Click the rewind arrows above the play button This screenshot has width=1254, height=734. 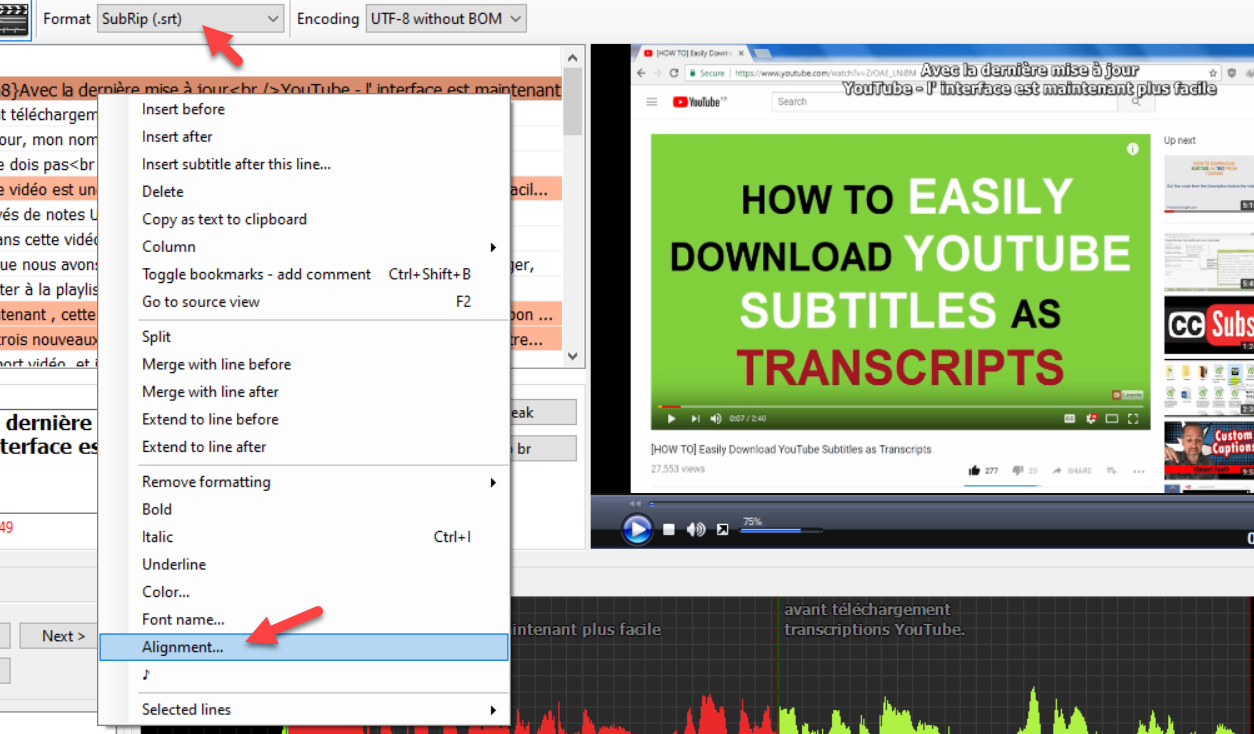636,504
